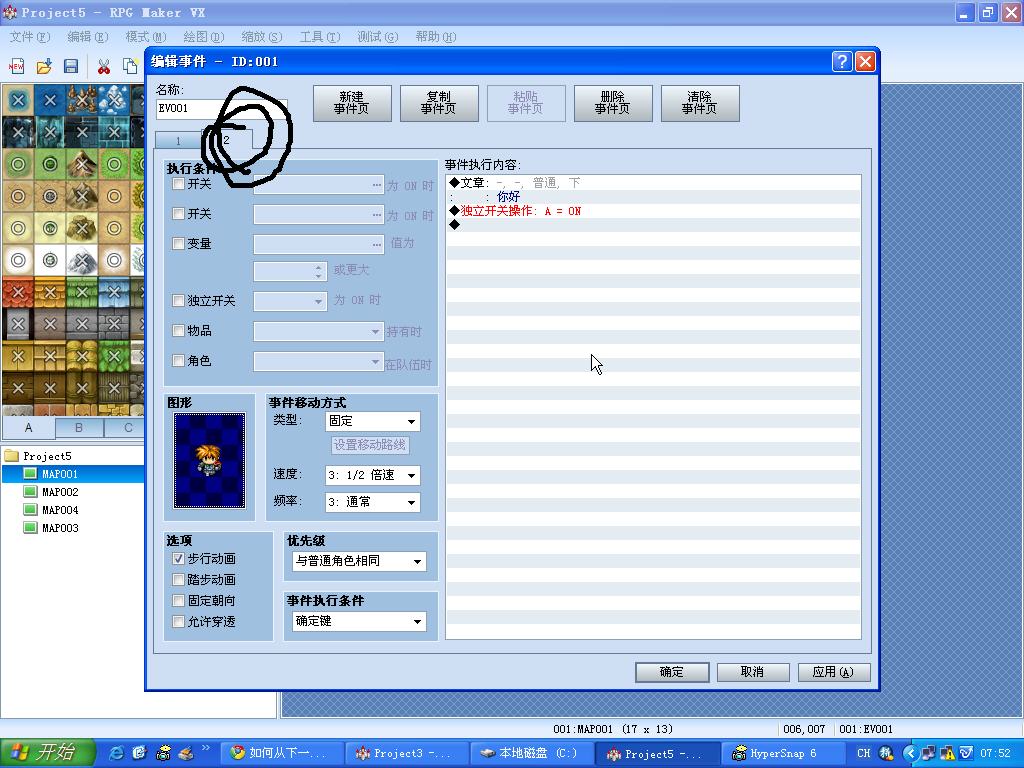Click the 图形 character sprite preview

pyautogui.click(x=210, y=460)
